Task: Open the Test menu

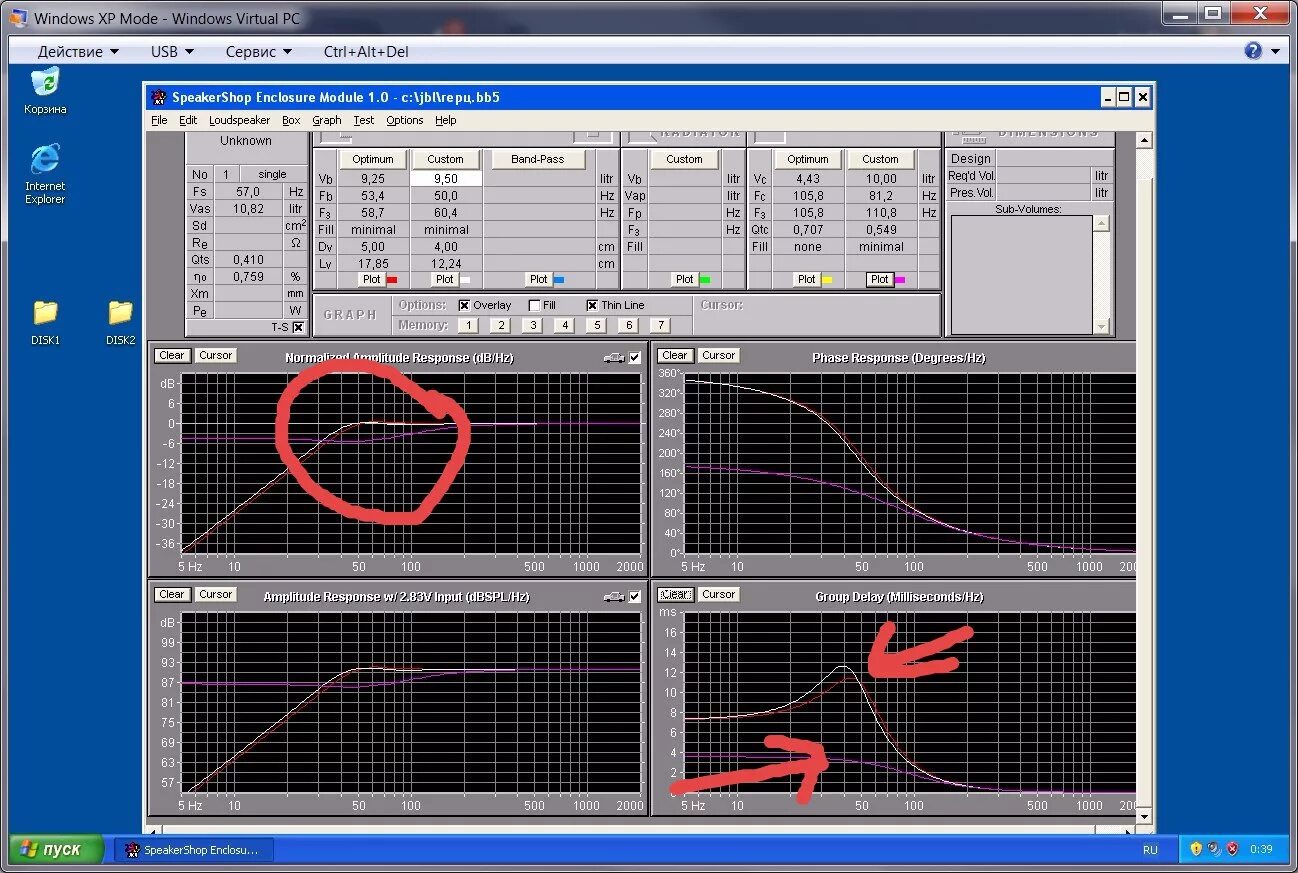Action: pyautogui.click(x=363, y=120)
